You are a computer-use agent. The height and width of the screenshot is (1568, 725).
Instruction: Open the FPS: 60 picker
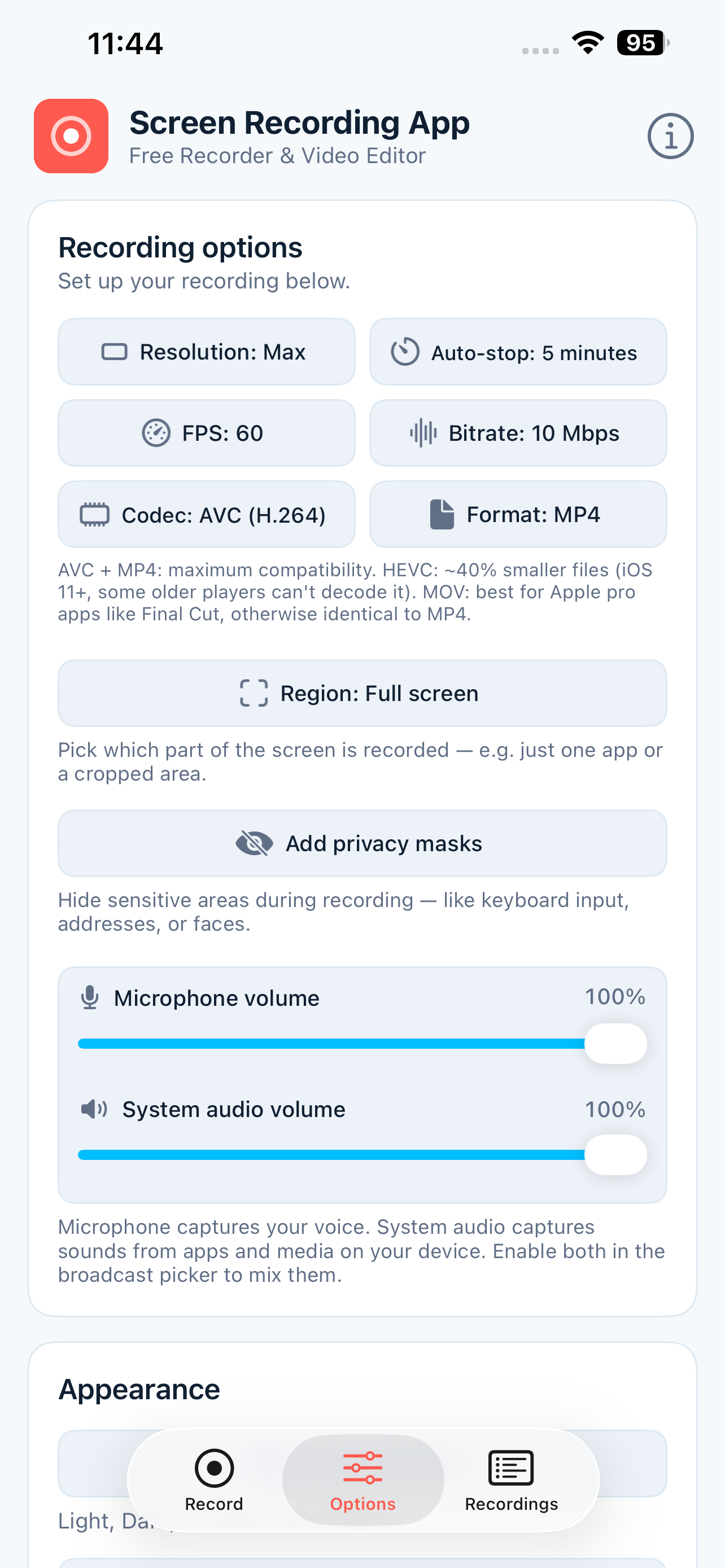coord(206,433)
